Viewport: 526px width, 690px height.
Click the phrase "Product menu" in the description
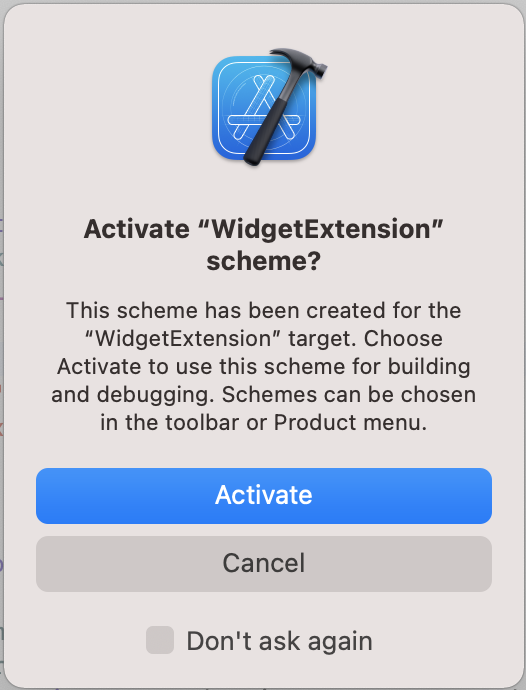point(348,423)
